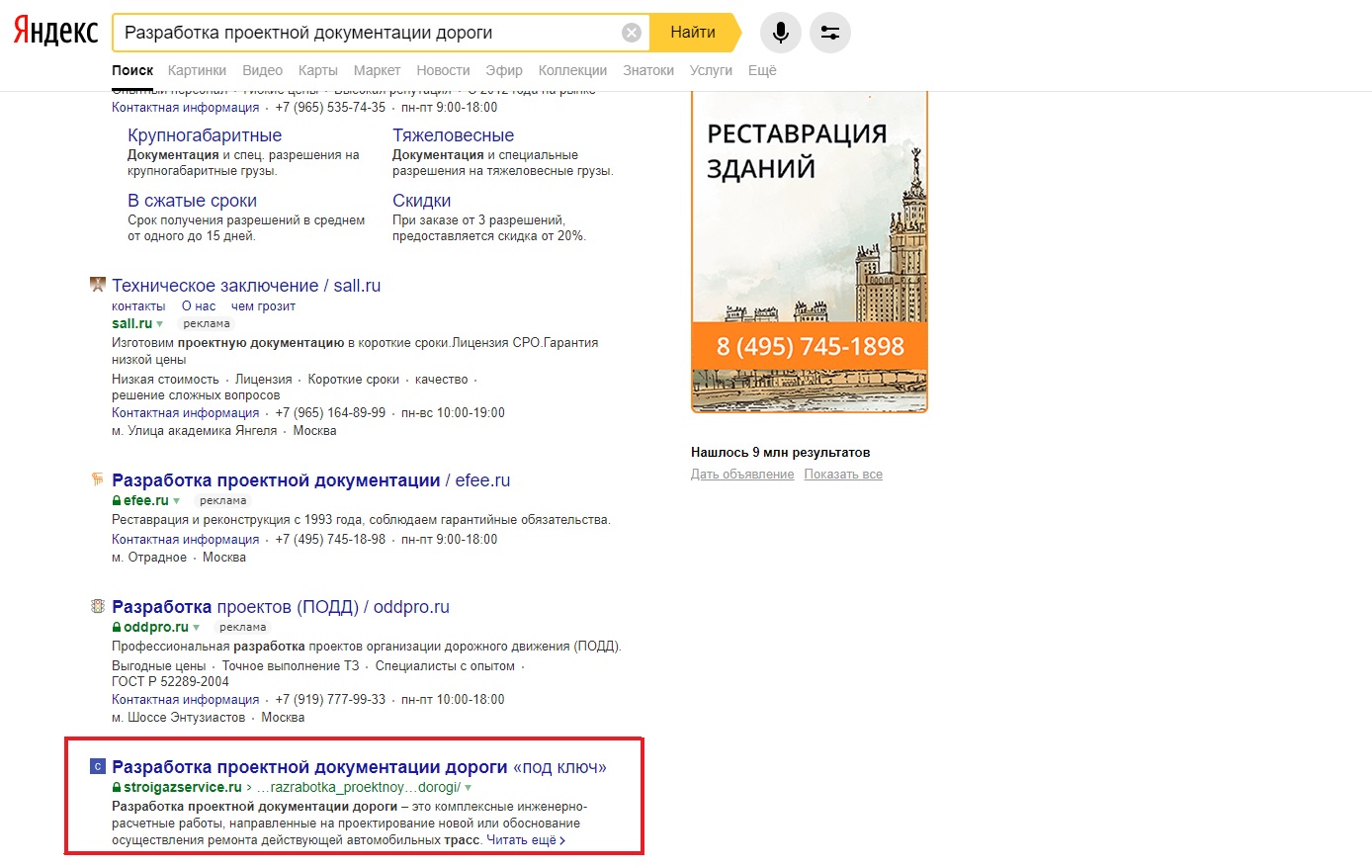This screenshot has height=868, width=1372.
Task: Open the search settings sliders icon
Action: coord(830,32)
